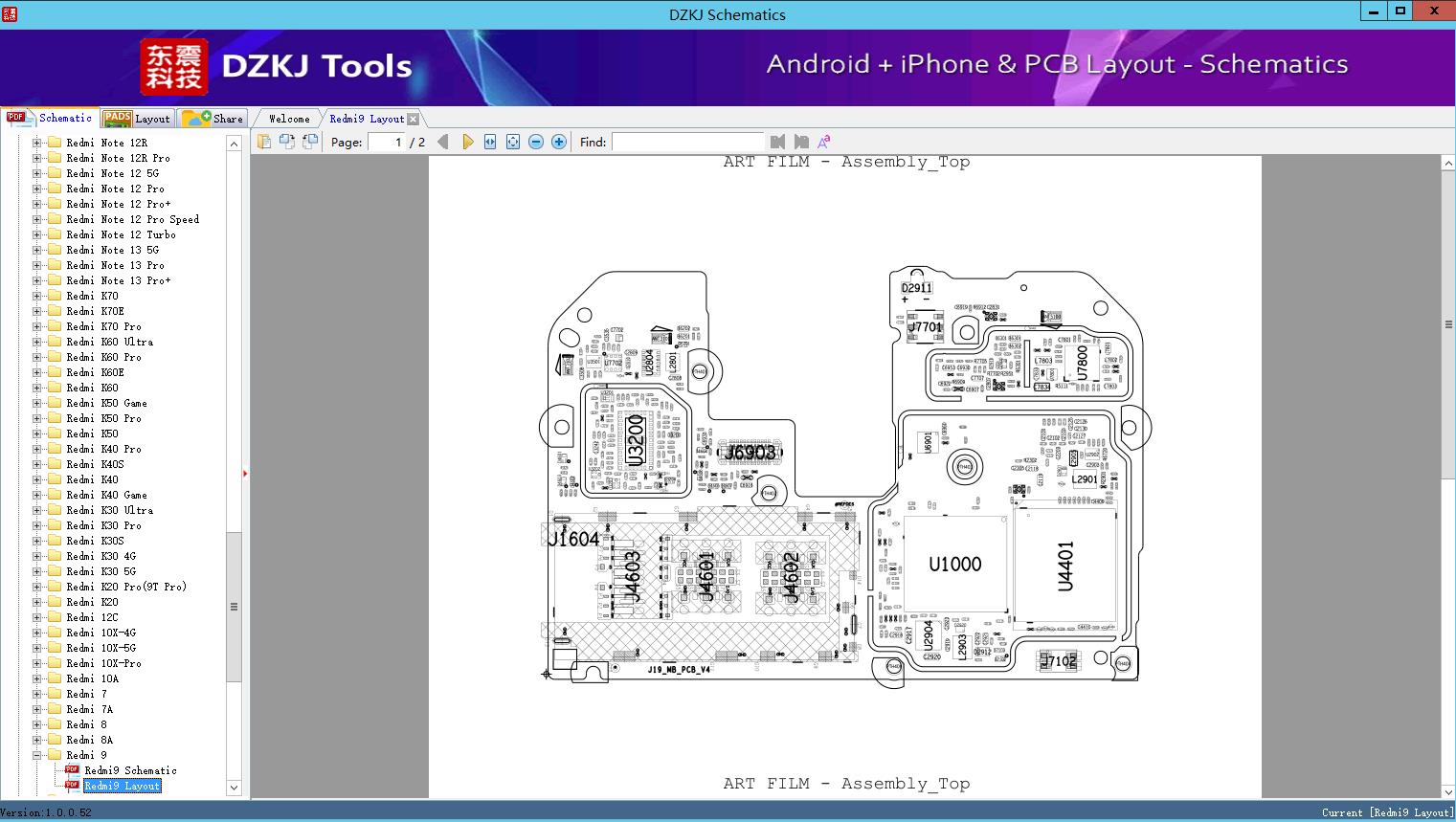Fit page to width icon
The height and width of the screenshot is (822, 1456).
490,142
